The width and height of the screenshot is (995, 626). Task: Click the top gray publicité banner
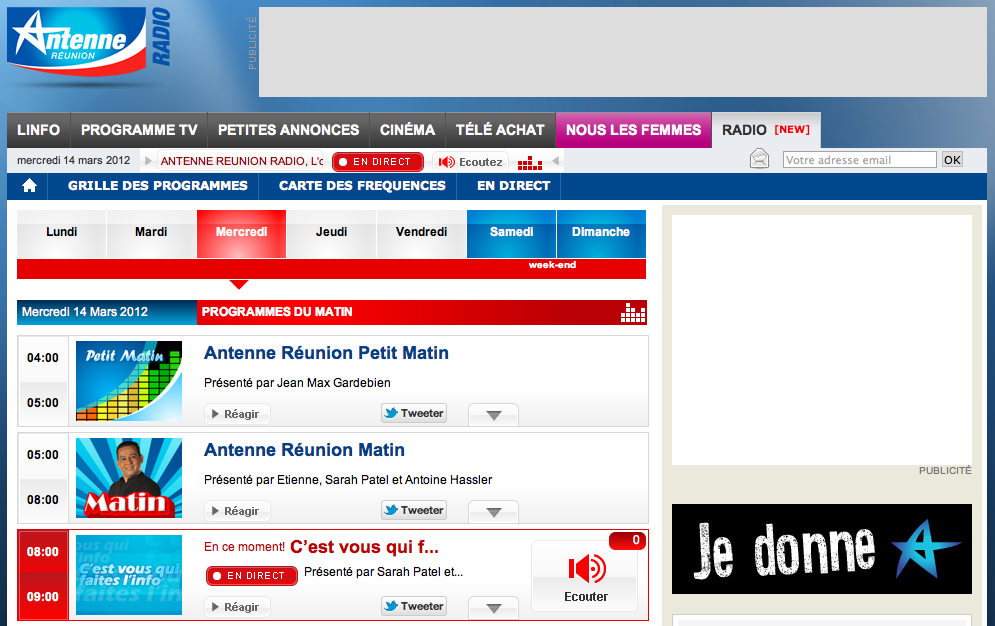coord(623,52)
